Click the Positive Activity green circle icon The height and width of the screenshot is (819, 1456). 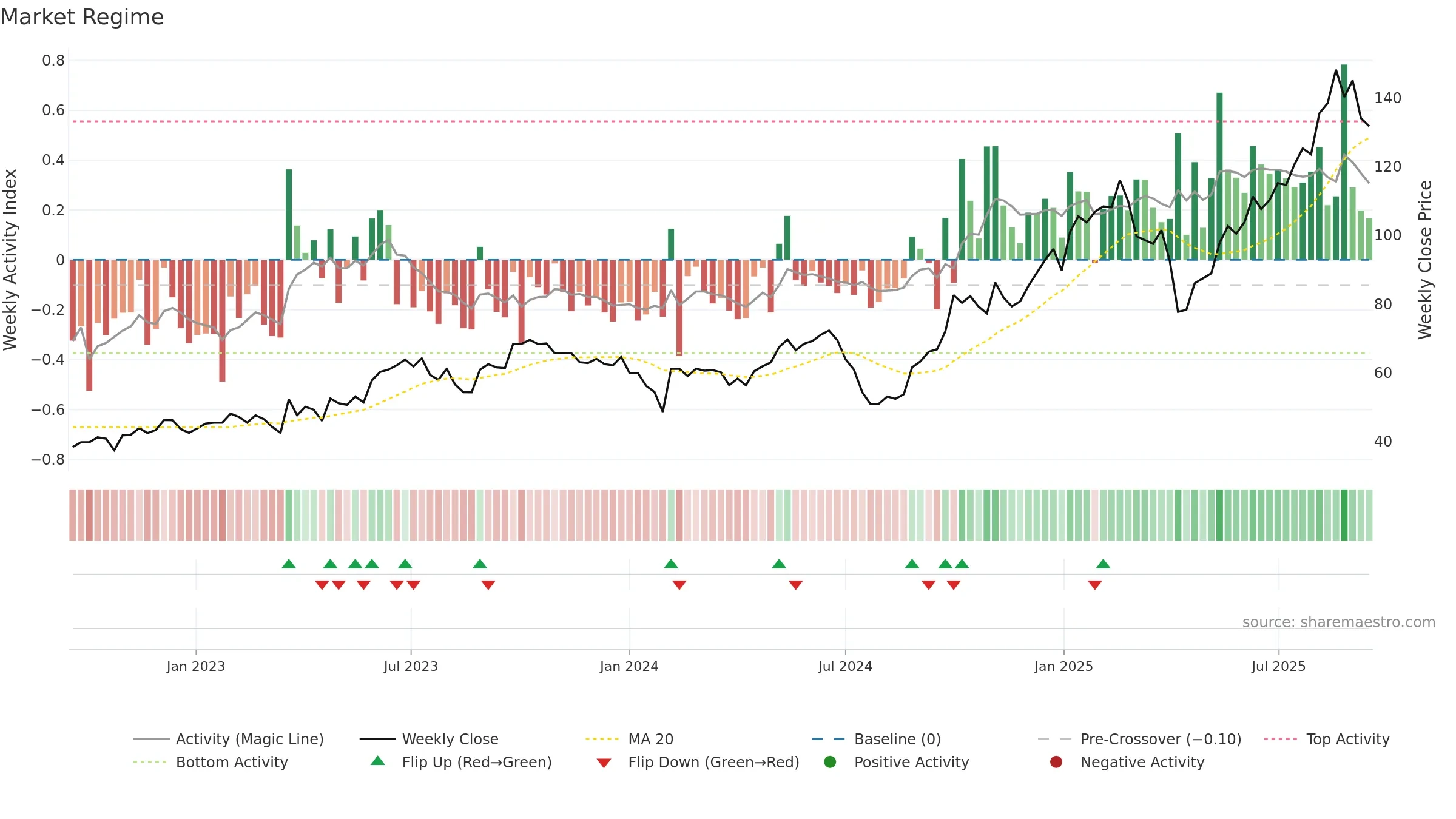830,762
